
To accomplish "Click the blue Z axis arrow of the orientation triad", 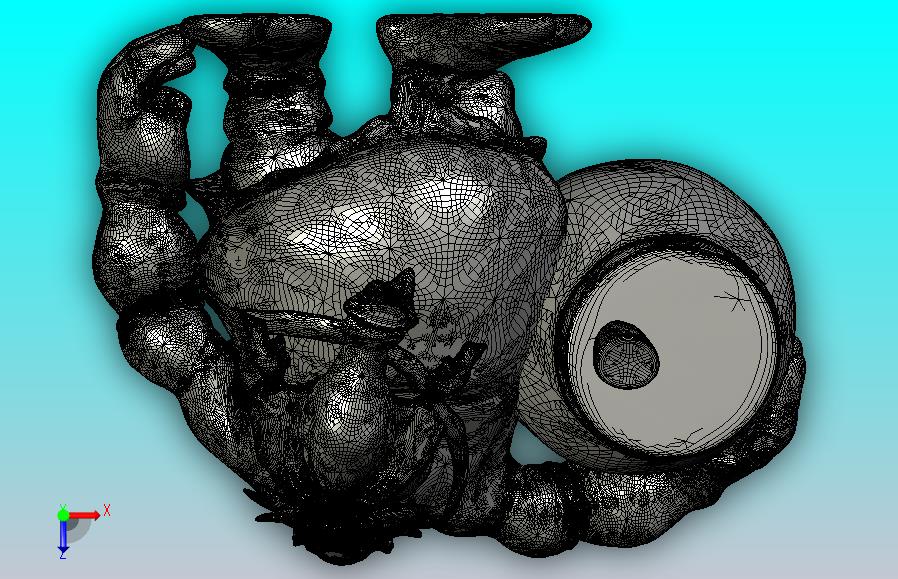I will (63, 536).
